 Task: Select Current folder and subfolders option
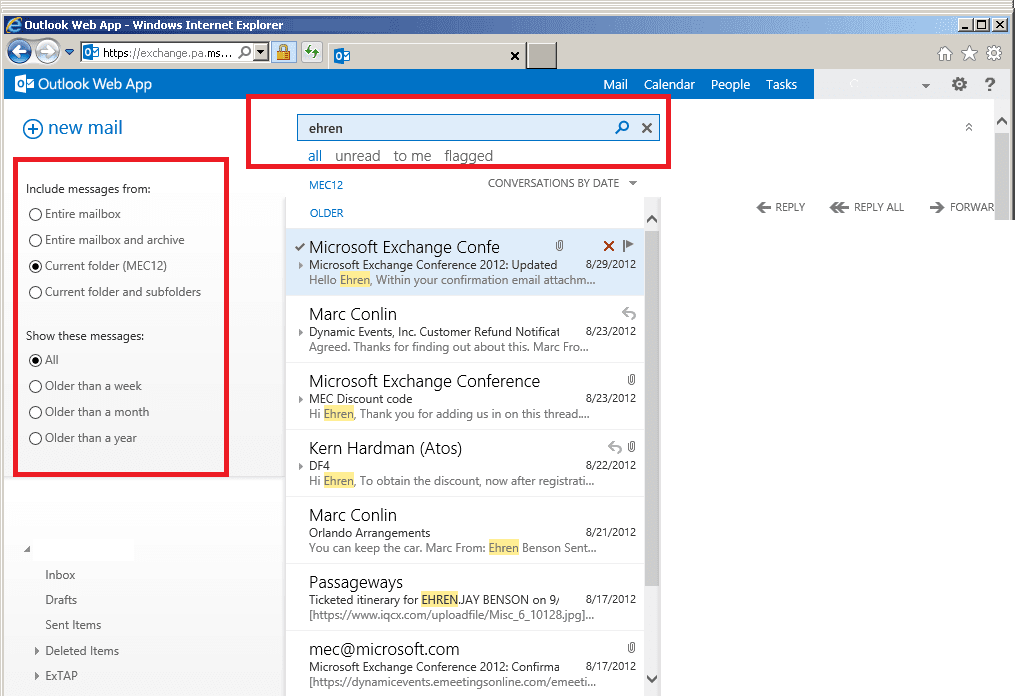pyautogui.click(x=36, y=292)
